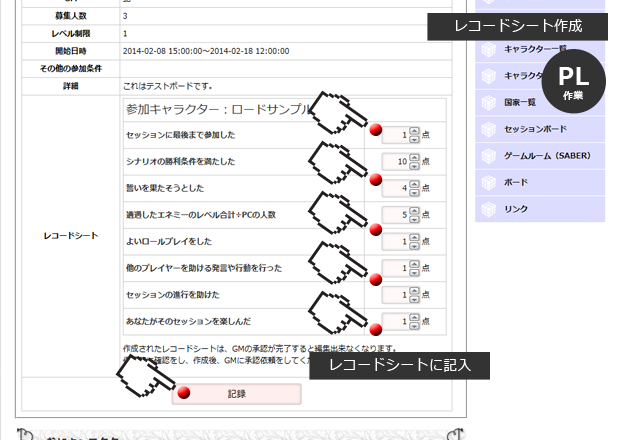Increase points for よいロールプレイをした
This screenshot has height=440, width=618.
click(414, 238)
